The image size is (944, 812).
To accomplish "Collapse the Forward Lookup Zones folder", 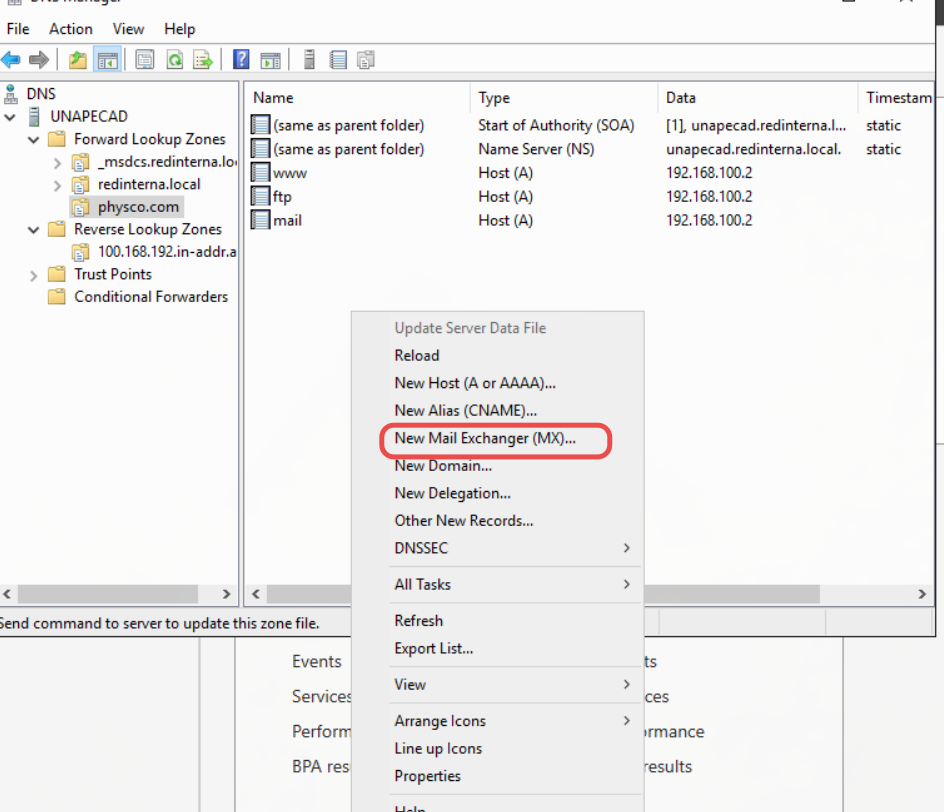I will pyautogui.click(x=34, y=140).
